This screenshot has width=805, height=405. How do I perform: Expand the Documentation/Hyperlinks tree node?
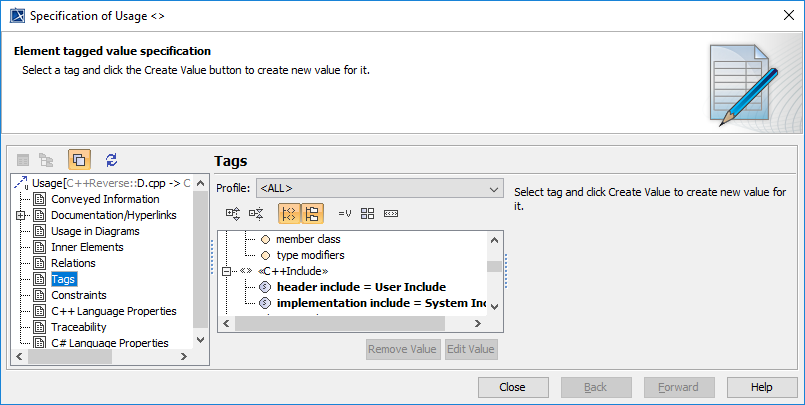click(x=21, y=215)
